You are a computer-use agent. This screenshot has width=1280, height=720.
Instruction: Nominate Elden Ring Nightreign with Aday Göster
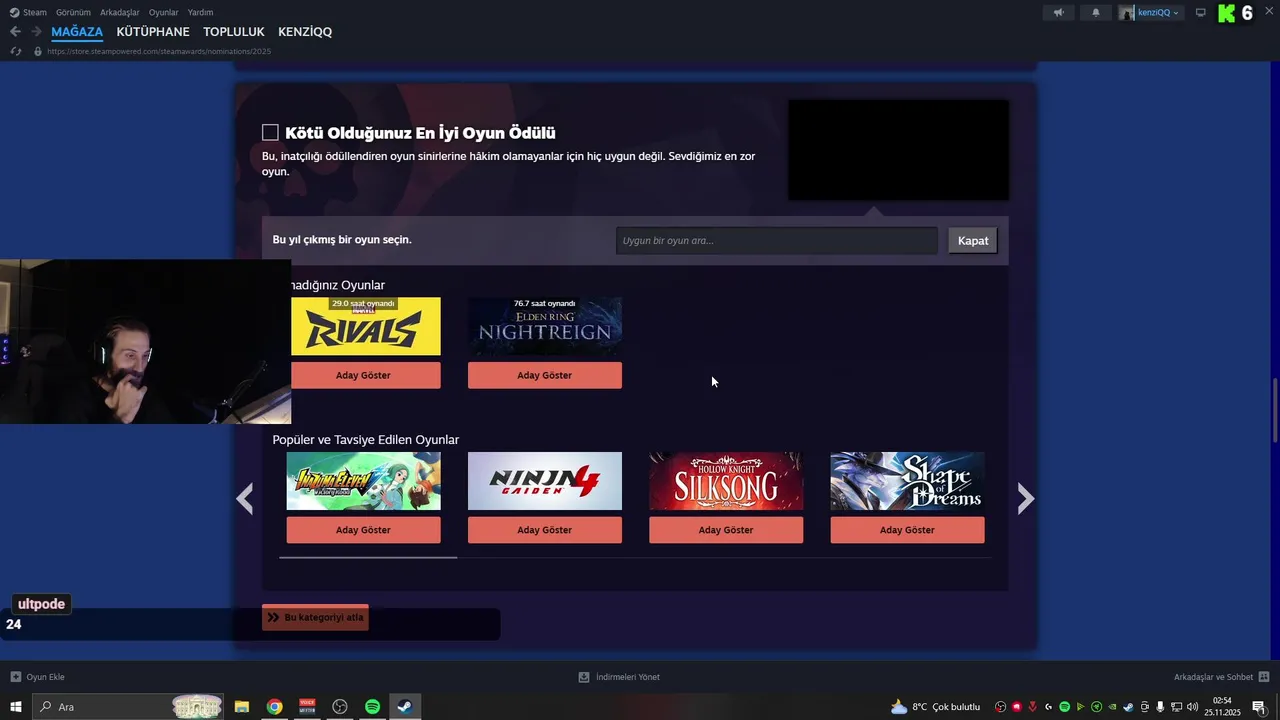(545, 375)
